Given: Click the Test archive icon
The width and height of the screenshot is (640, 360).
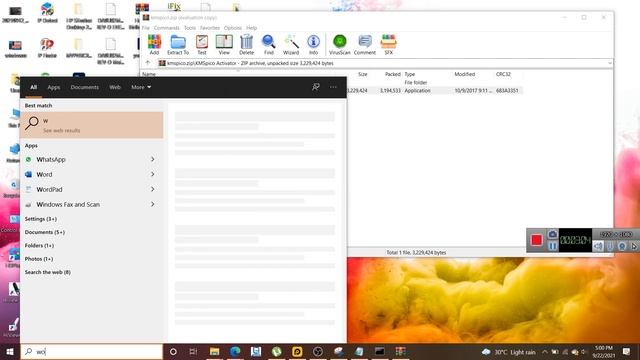Looking at the screenshot, I should [x=202, y=44].
